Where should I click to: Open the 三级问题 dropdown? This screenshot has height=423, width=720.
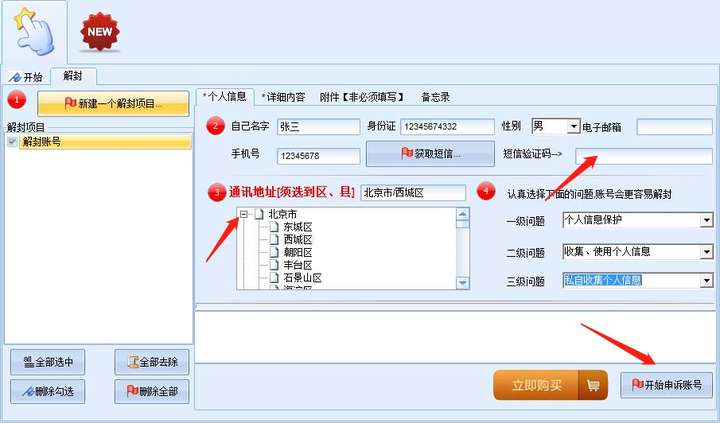click(706, 280)
